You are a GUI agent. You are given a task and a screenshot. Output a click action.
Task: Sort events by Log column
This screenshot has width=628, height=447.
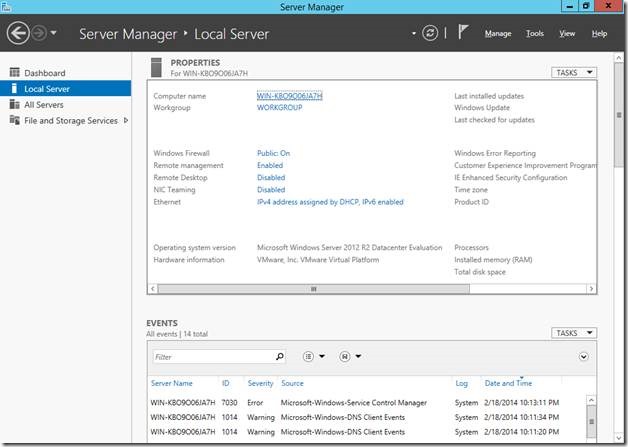click(461, 383)
